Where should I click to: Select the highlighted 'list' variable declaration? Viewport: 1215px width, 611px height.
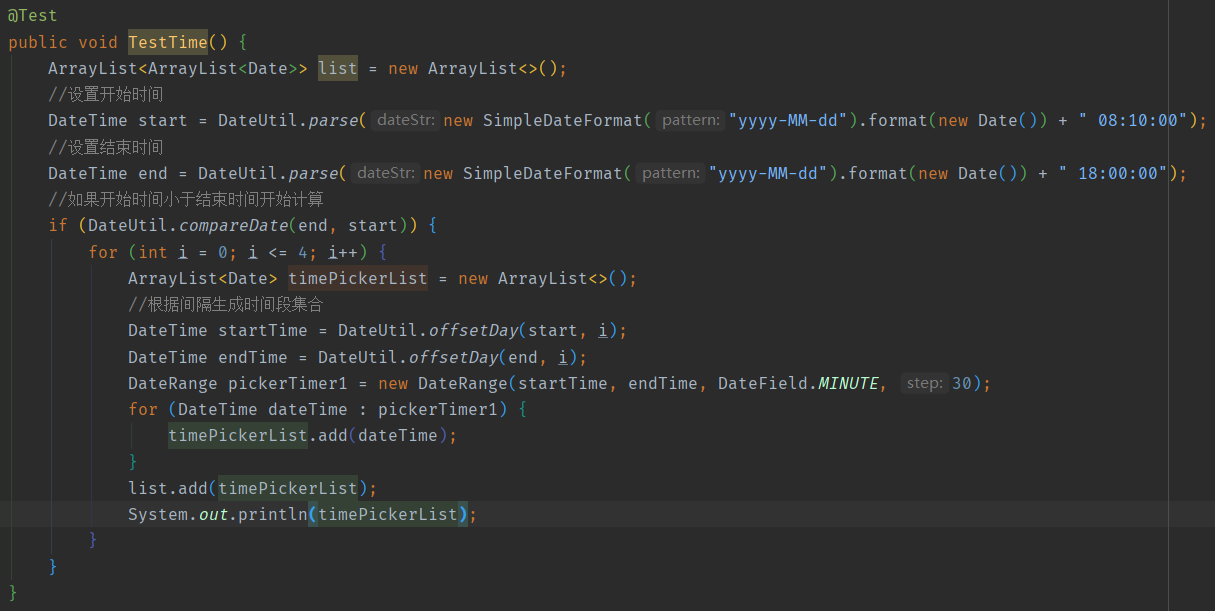tap(338, 68)
